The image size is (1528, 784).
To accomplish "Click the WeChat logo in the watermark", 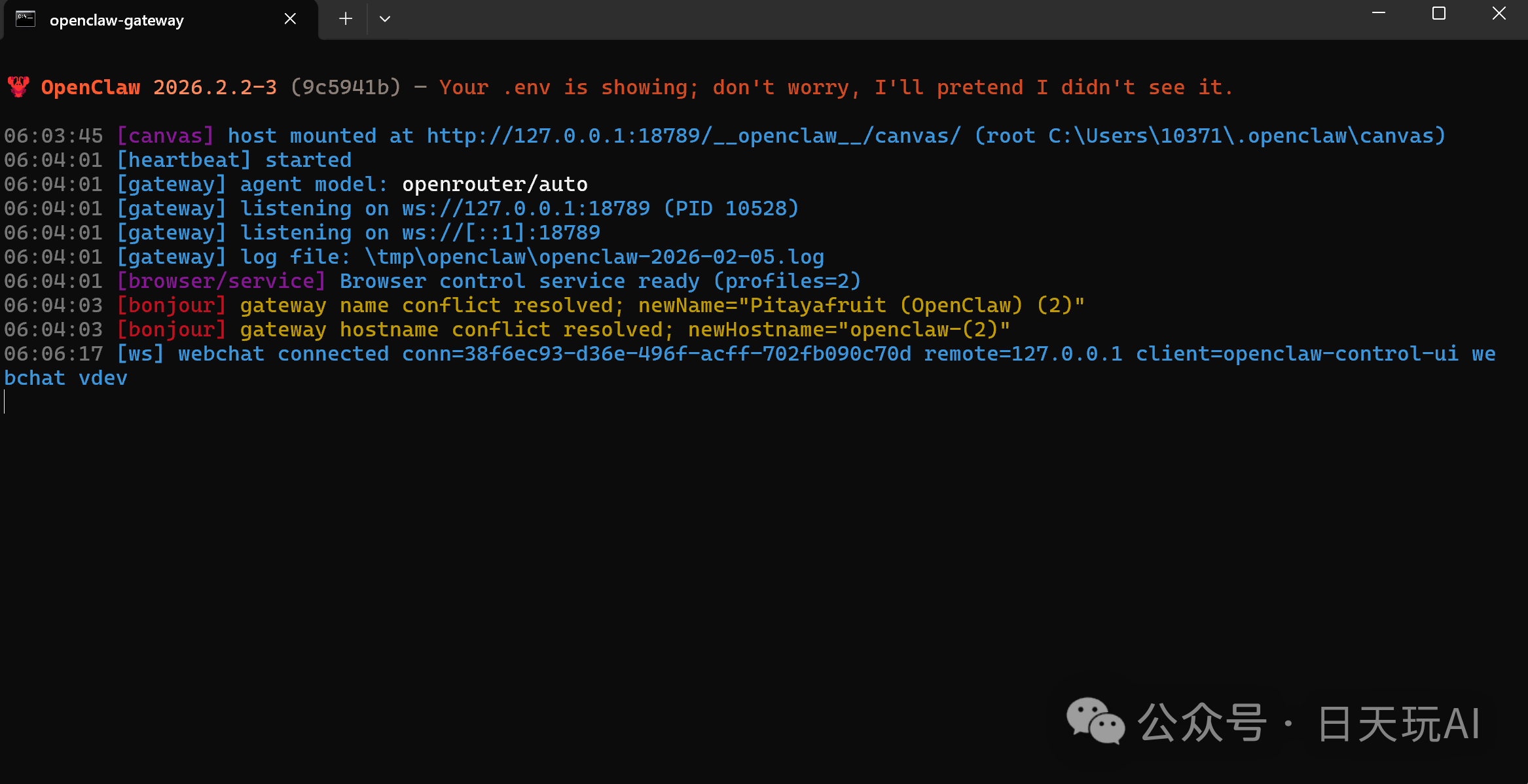I will 1095,721.
